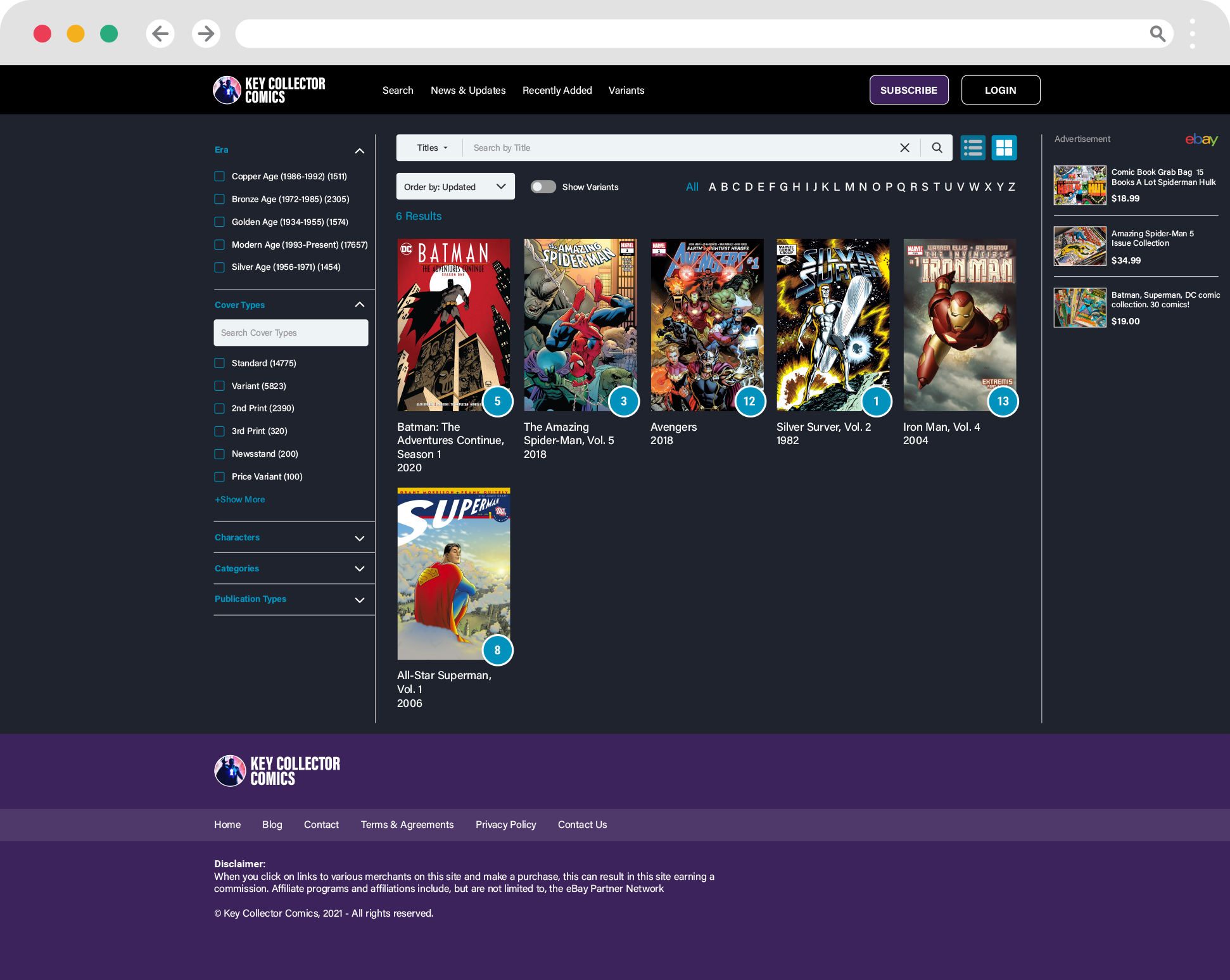1230x980 pixels.
Task: Open Amazing Spider-Man 5 Issue ad thumbnail
Action: [x=1080, y=246]
